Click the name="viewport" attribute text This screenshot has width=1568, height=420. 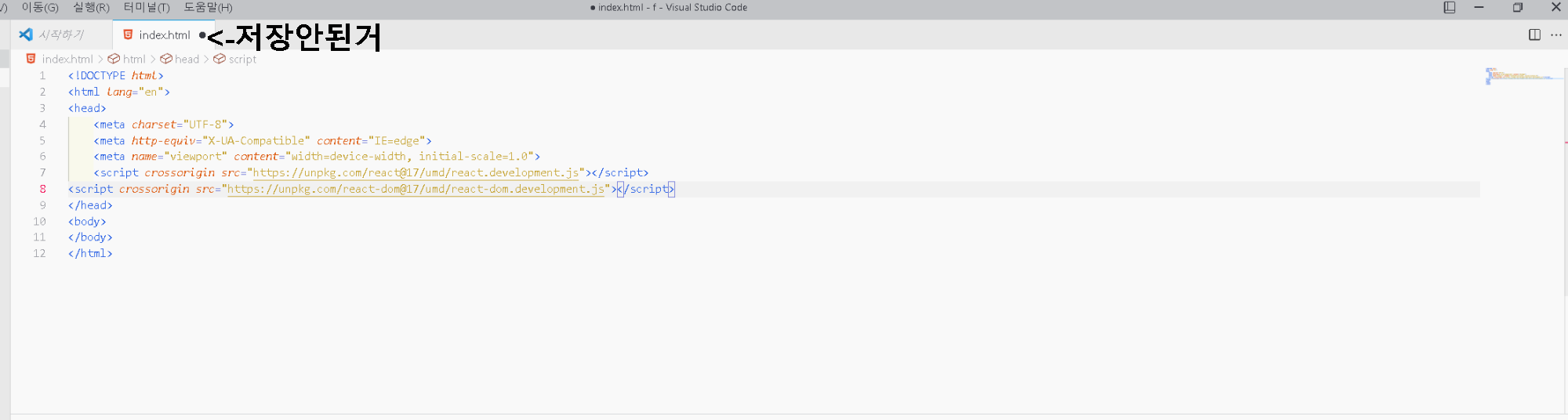point(180,156)
